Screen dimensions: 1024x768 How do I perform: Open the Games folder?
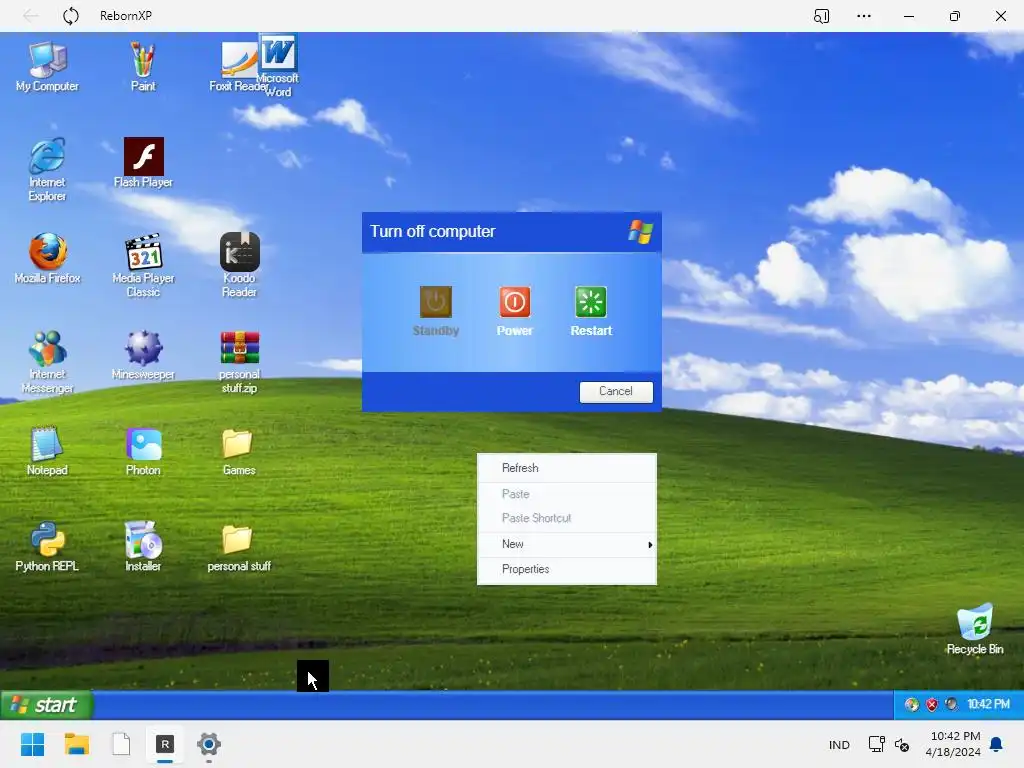coord(238,451)
